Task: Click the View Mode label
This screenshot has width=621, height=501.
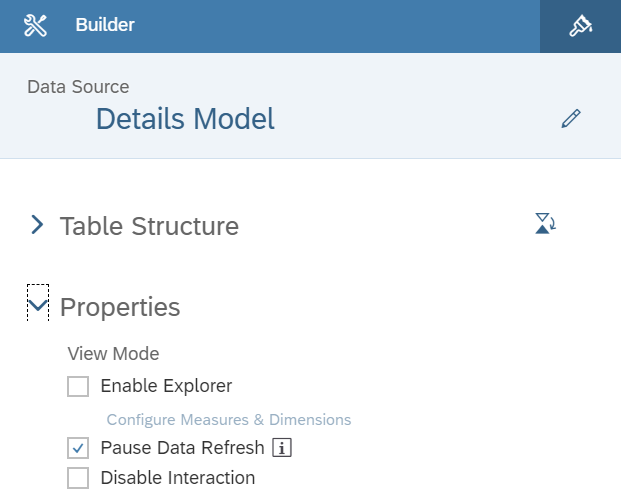Action: 113,353
